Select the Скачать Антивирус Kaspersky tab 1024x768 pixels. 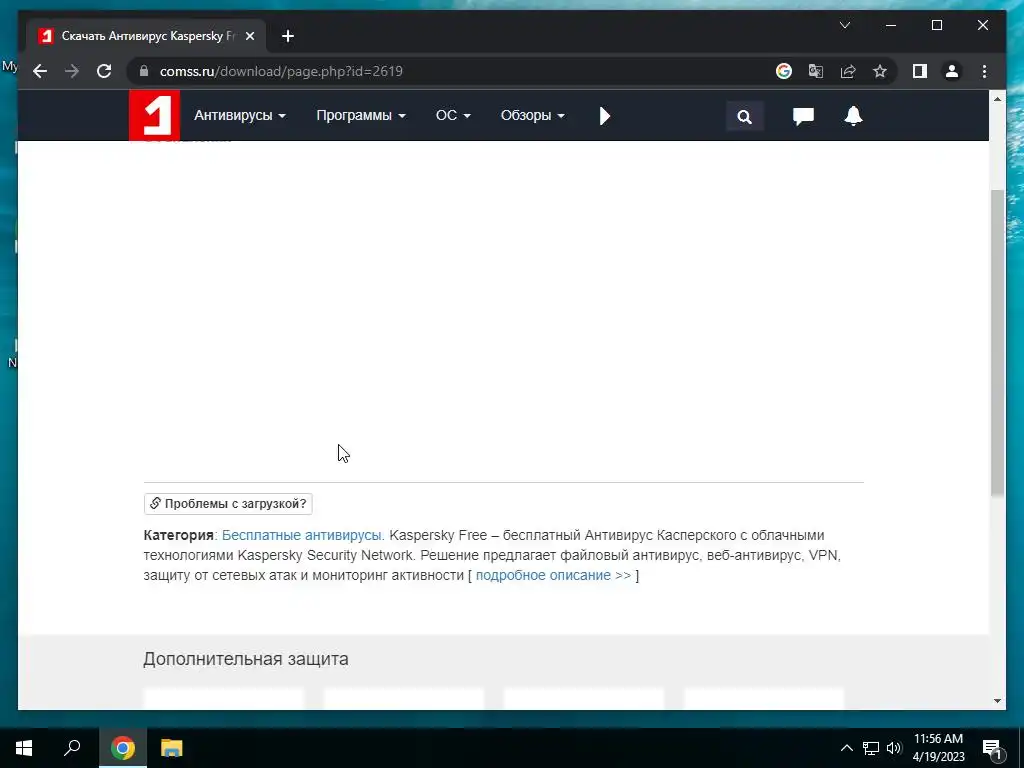[x=146, y=36]
